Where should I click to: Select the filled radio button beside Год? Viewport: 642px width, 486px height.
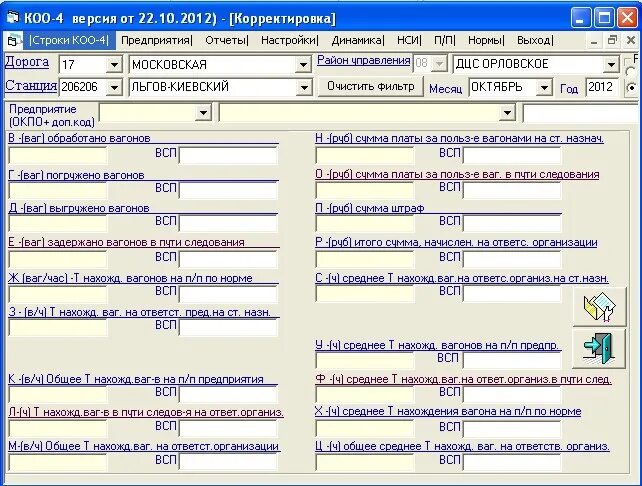coord(632,88)
